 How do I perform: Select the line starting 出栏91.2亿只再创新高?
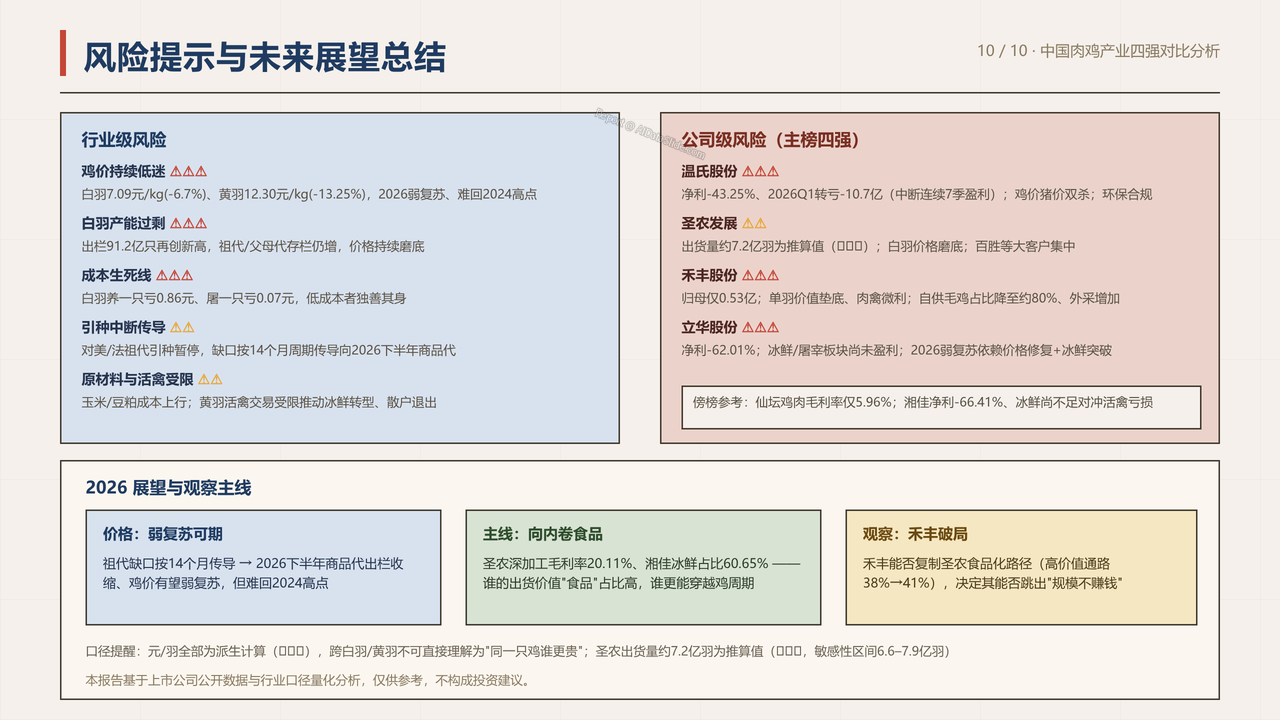[253, 246]
